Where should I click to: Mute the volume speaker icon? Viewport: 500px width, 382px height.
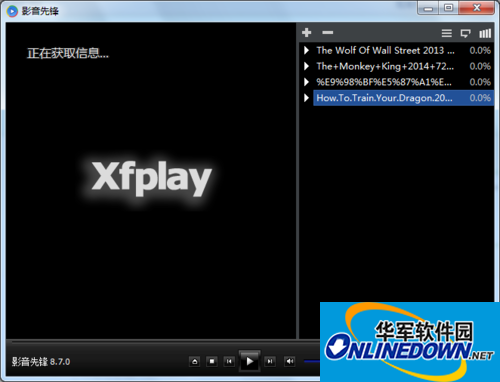290,361
